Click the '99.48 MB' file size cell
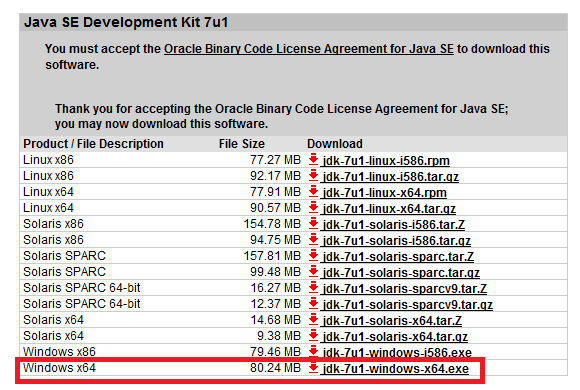 click(x=275, y=272)
